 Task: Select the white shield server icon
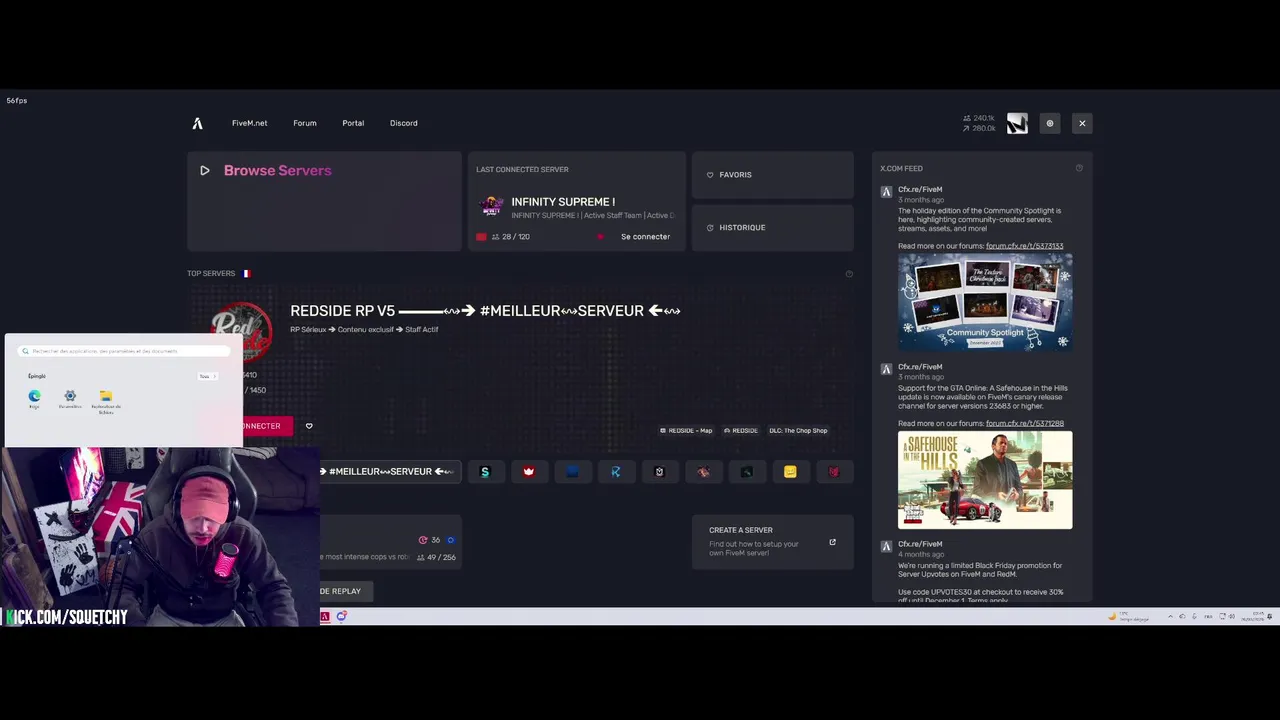659,472
